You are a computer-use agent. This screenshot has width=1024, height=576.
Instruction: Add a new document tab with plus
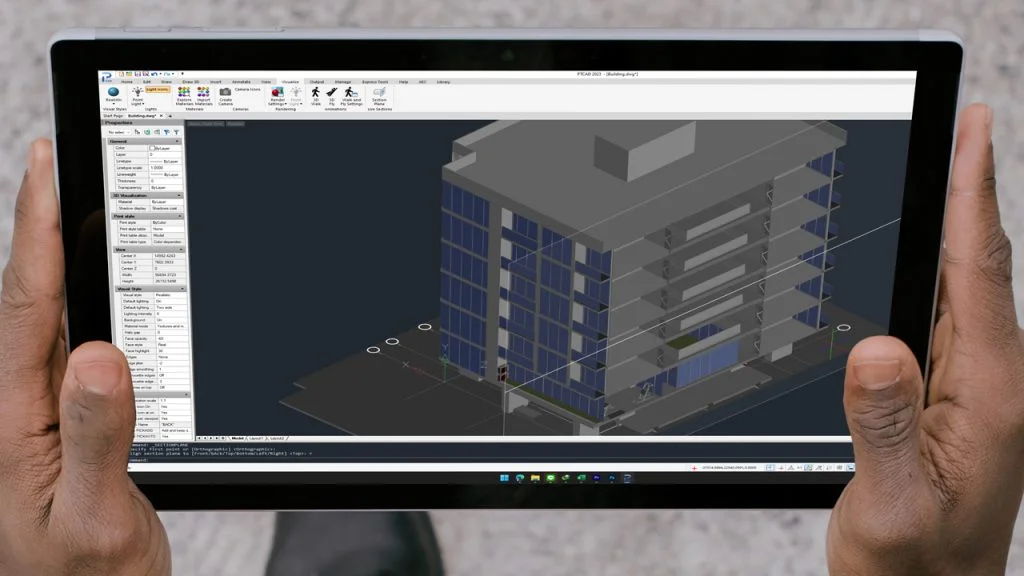click(170, 116)
